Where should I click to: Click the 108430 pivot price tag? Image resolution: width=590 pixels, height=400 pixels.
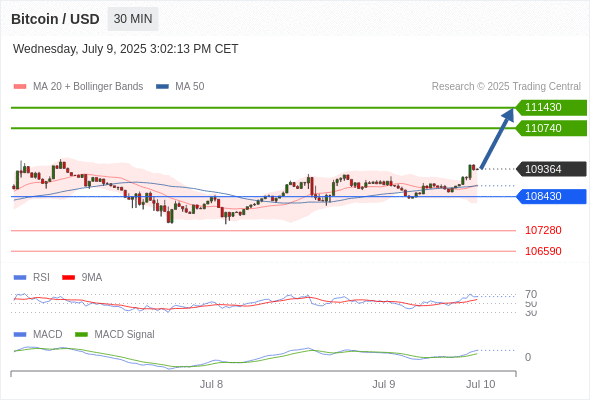(551, 196)
